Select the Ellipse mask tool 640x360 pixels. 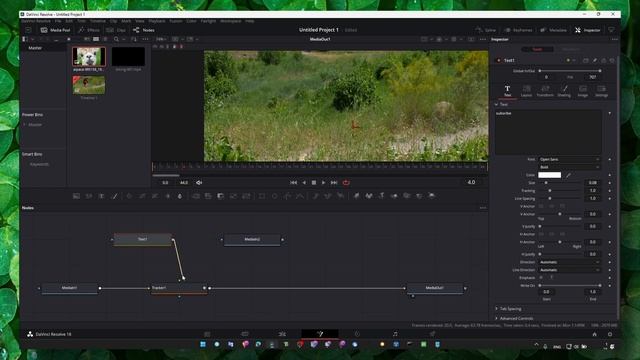pyautogui.click(x=274, y=196)
